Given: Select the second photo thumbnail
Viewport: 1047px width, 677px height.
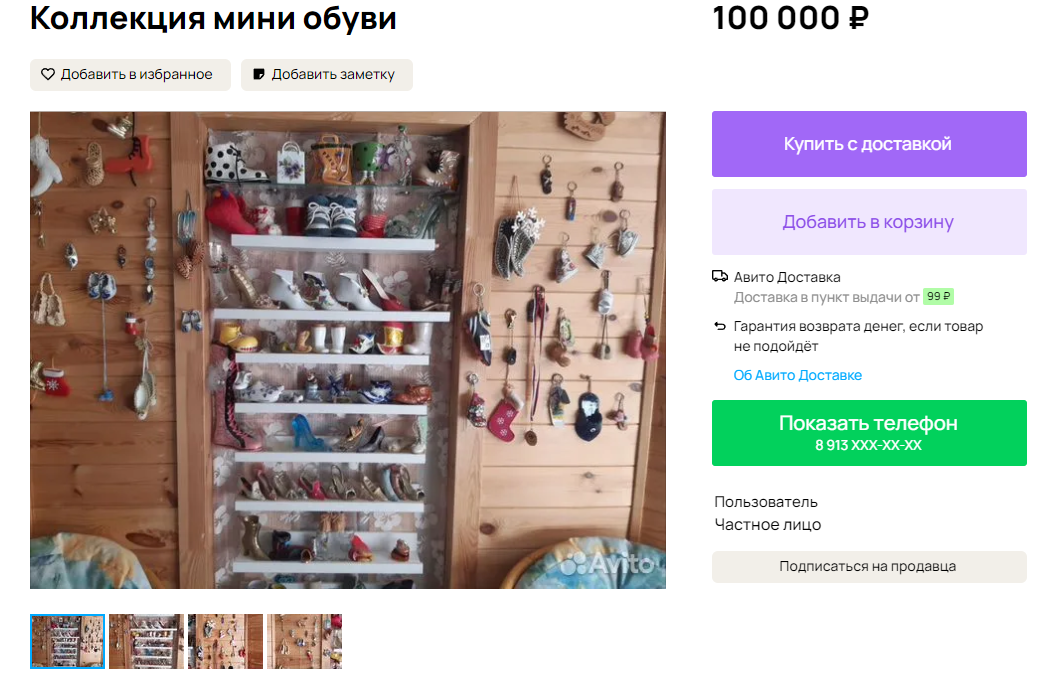Looking at the screenshot, I should click(x=146, y=642).
